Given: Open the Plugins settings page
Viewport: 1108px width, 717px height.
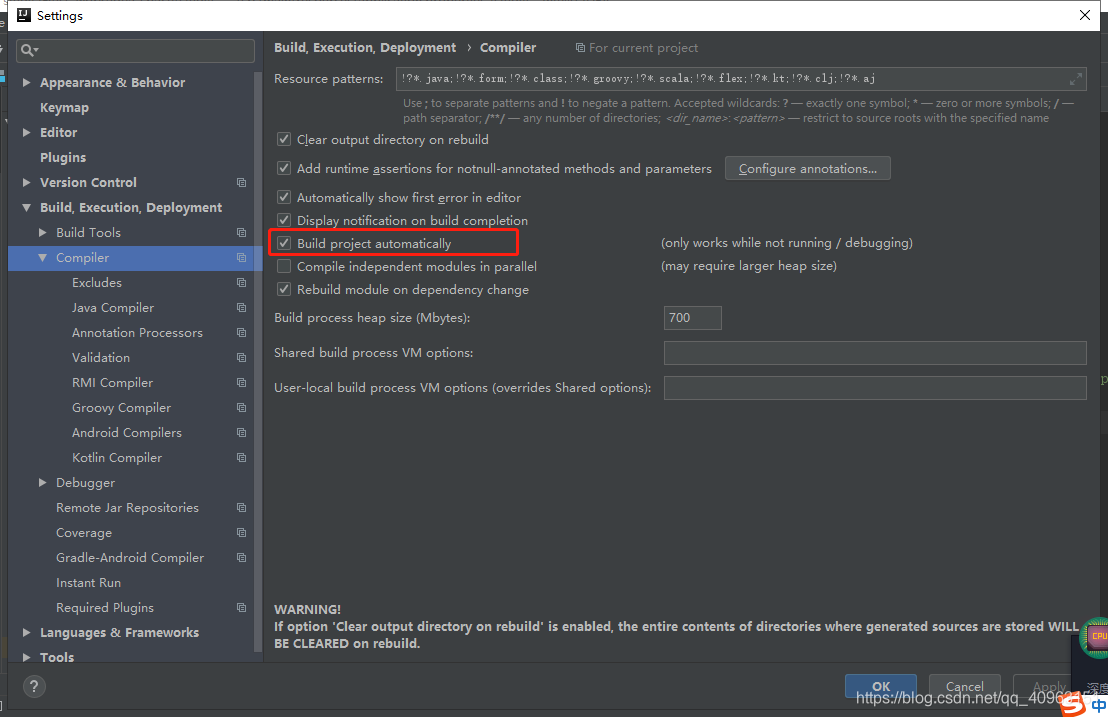Looking at the screenshot, I should coord(63,158).
